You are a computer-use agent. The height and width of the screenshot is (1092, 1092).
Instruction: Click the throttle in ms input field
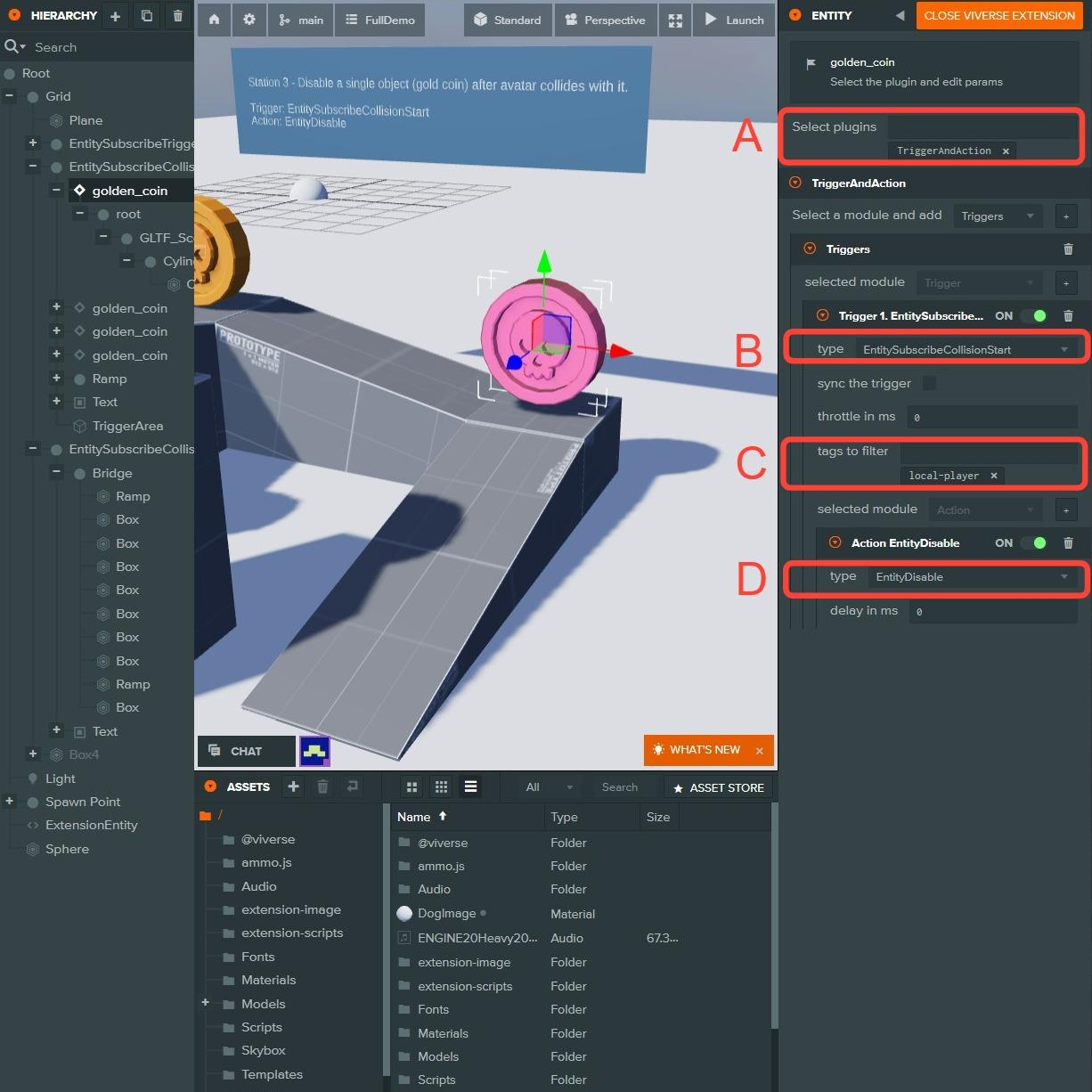[991, 417]
